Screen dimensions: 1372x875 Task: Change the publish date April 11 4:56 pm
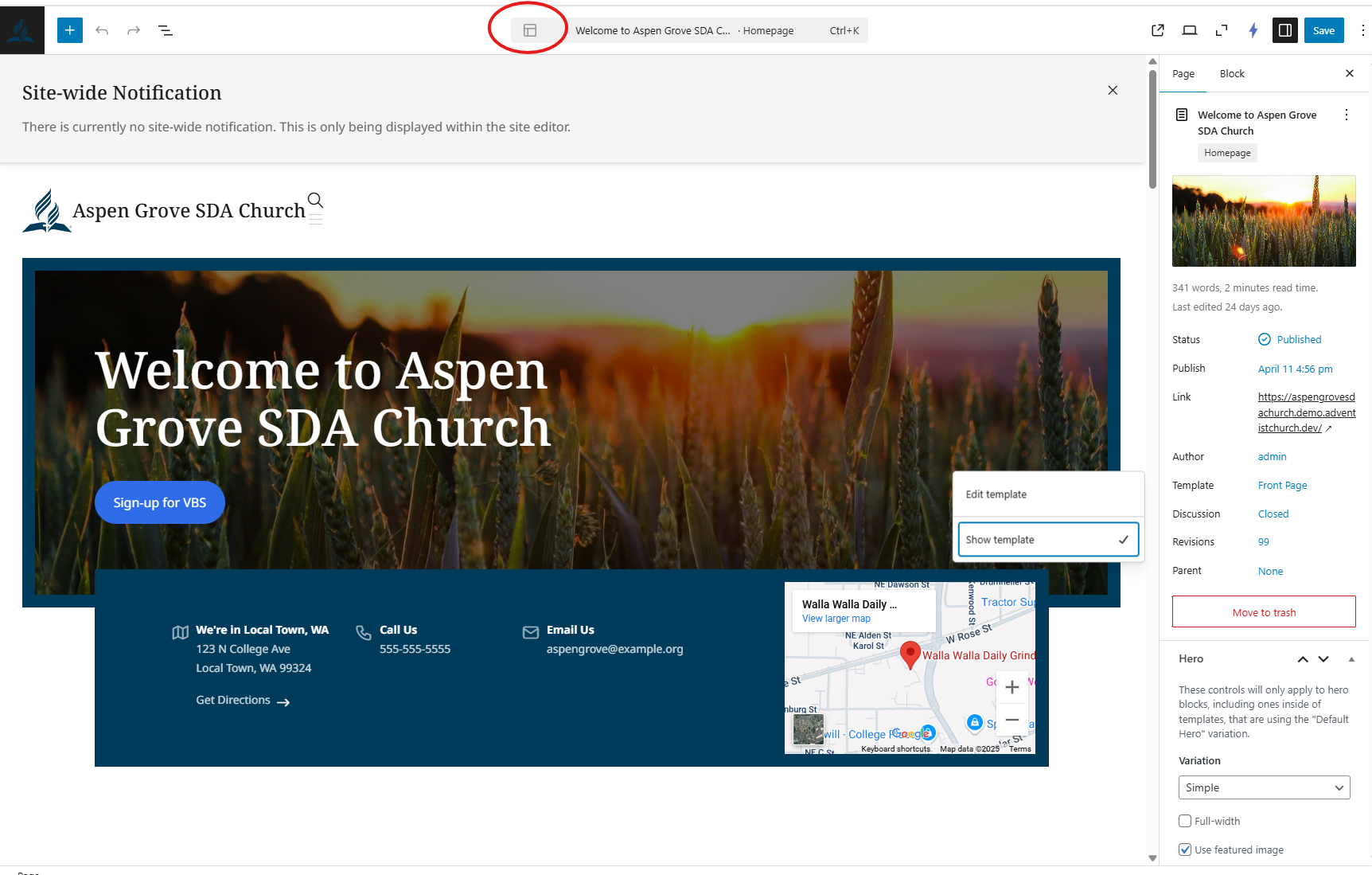1295,369
